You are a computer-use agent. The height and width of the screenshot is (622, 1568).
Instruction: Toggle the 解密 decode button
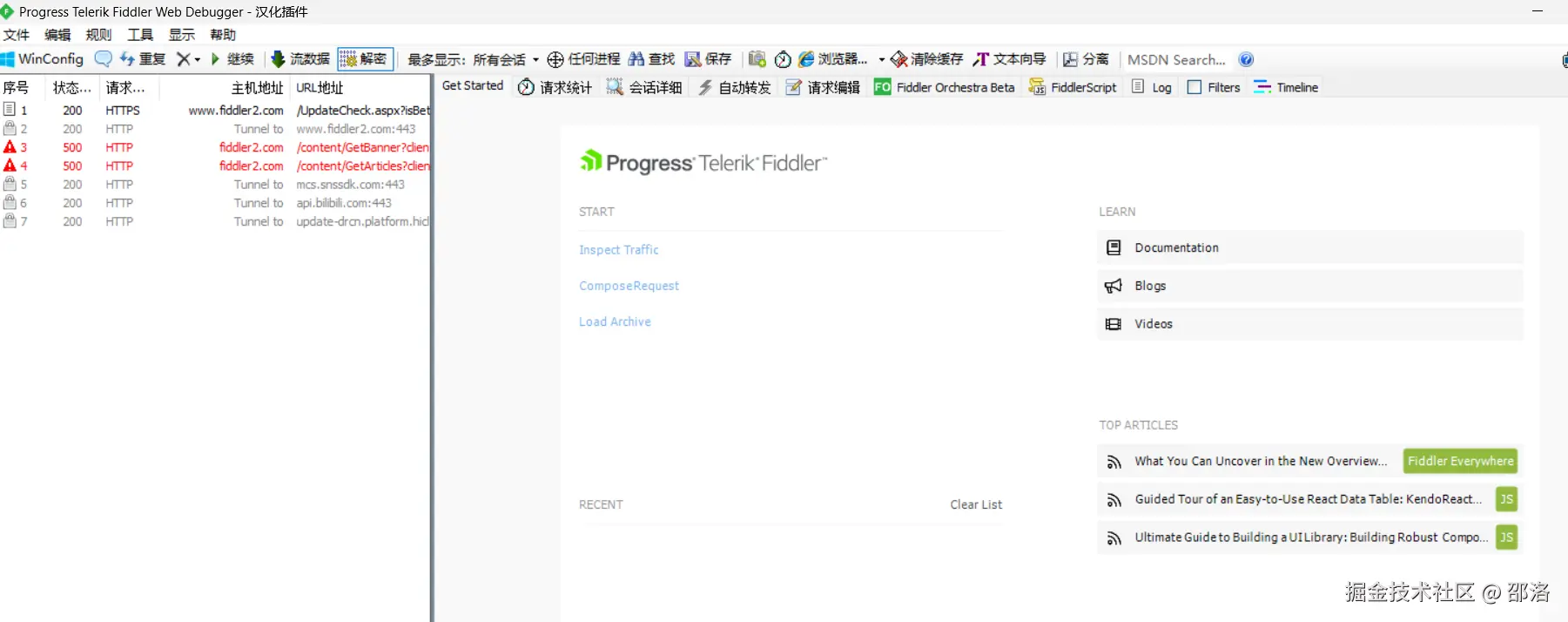(366, 59)
